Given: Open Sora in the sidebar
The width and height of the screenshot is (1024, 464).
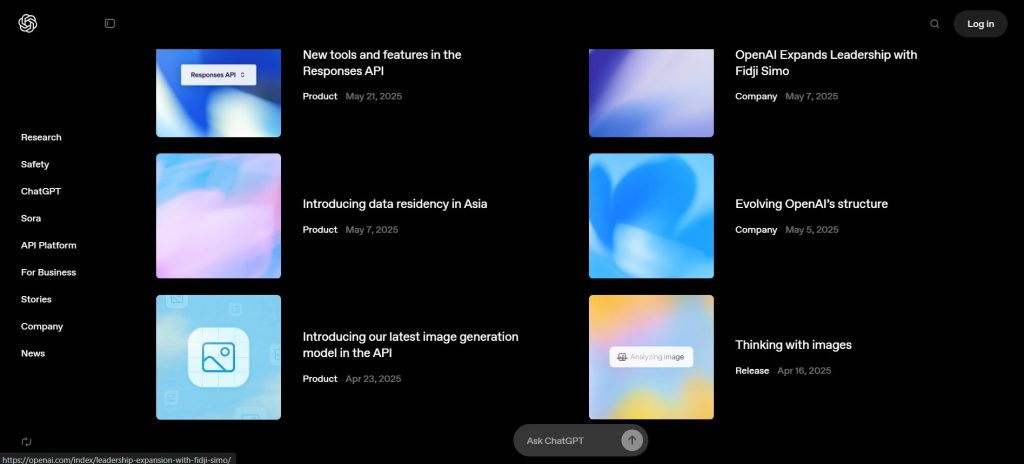Looking at the screenshot, I should pyautogui.click(x=31, y=218).
